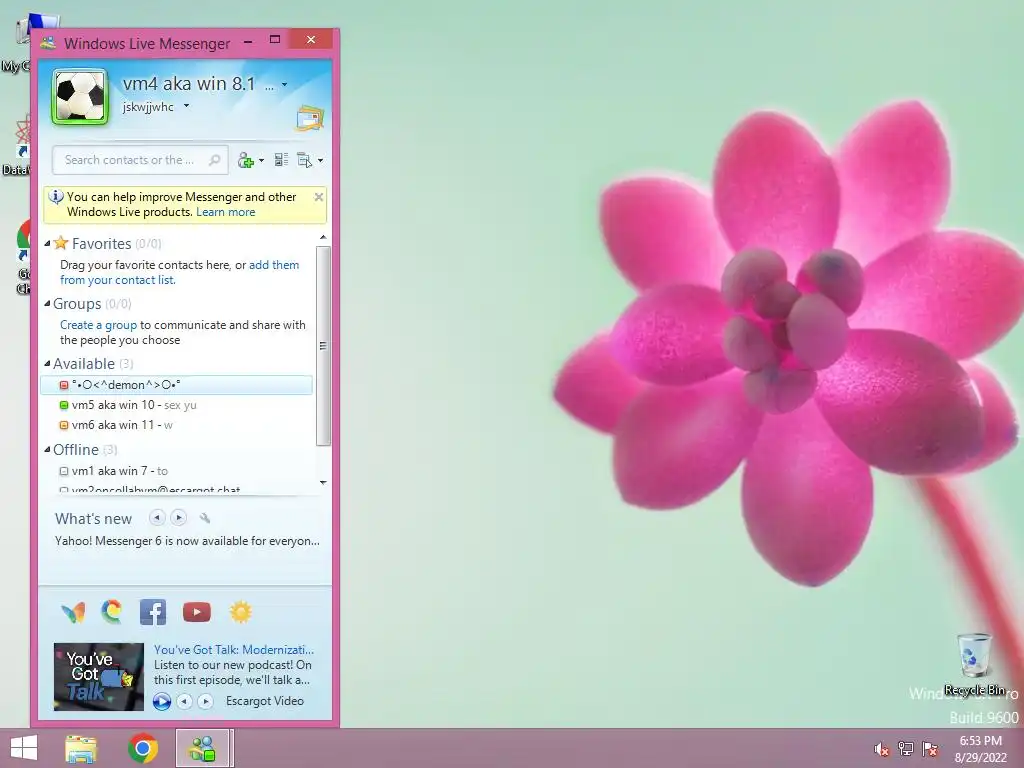This screenshot has width=1024, height=768.
Task: Open the You've Got Talk: Modernizati... link
Action: 234,650
